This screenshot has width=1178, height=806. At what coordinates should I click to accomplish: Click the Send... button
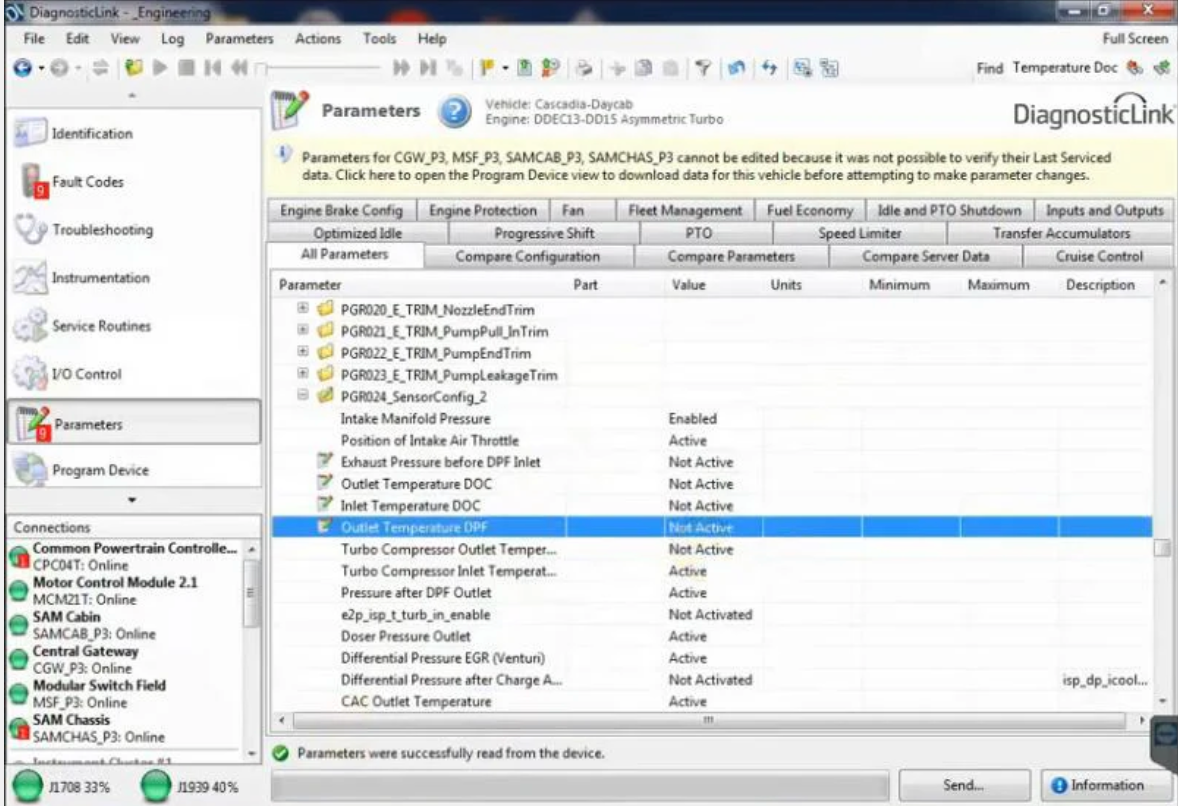point(963,785)
